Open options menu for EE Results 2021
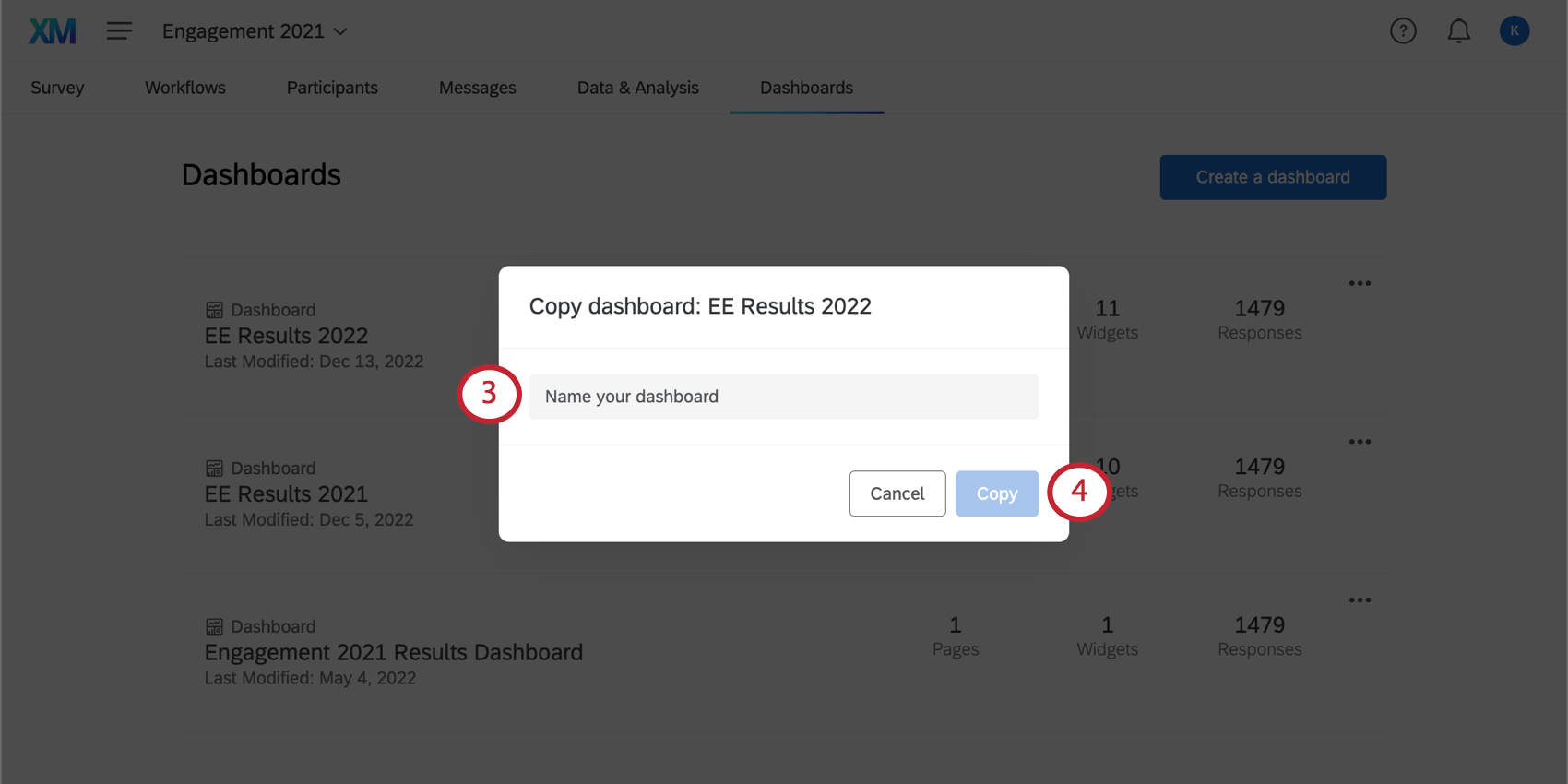This screenshot has height=784, width=1568. point(1360,442)
